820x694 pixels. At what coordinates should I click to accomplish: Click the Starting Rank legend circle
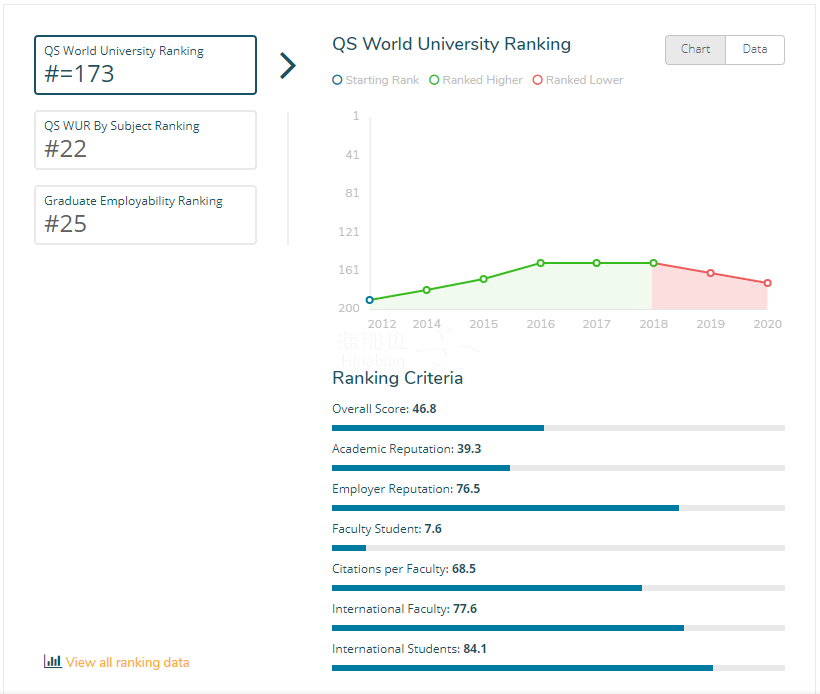pos(337,80)
